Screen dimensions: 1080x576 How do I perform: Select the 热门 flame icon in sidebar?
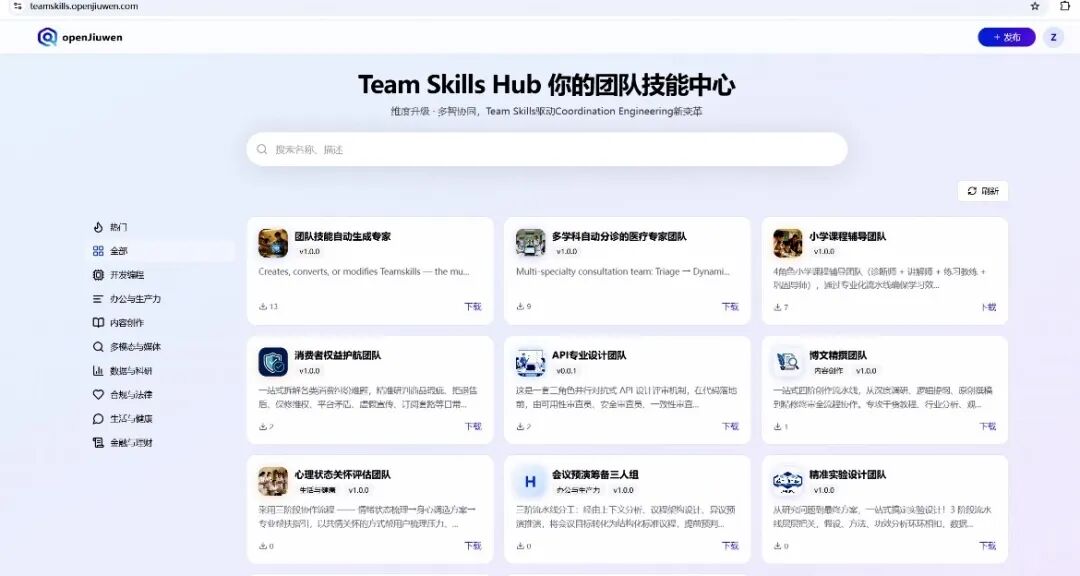click(97, 227)
